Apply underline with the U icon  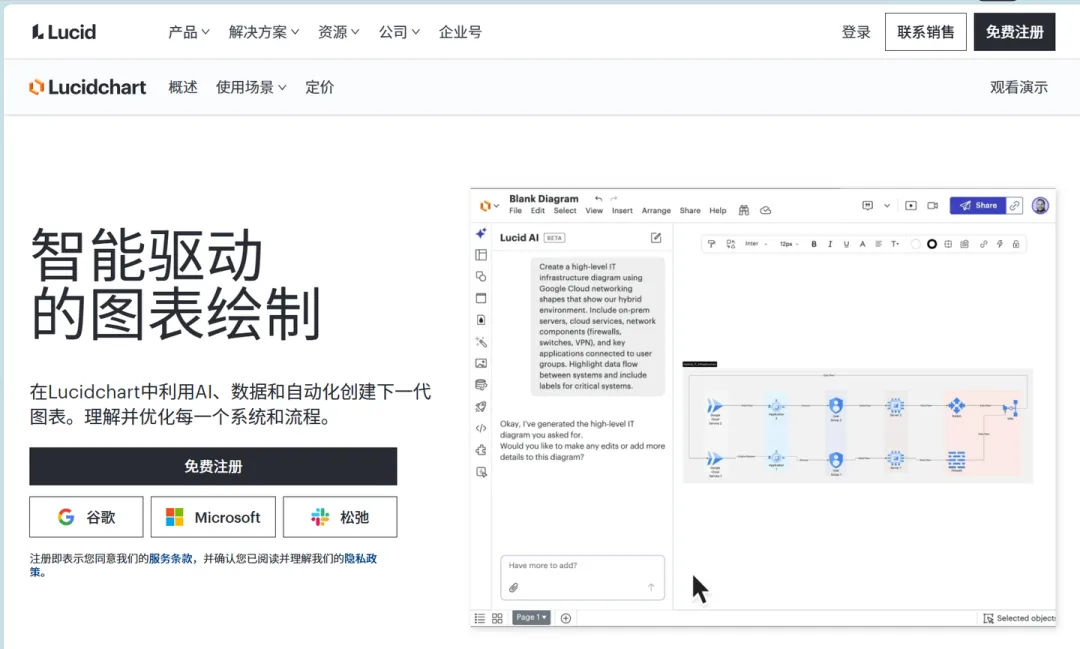pos(846,244)
